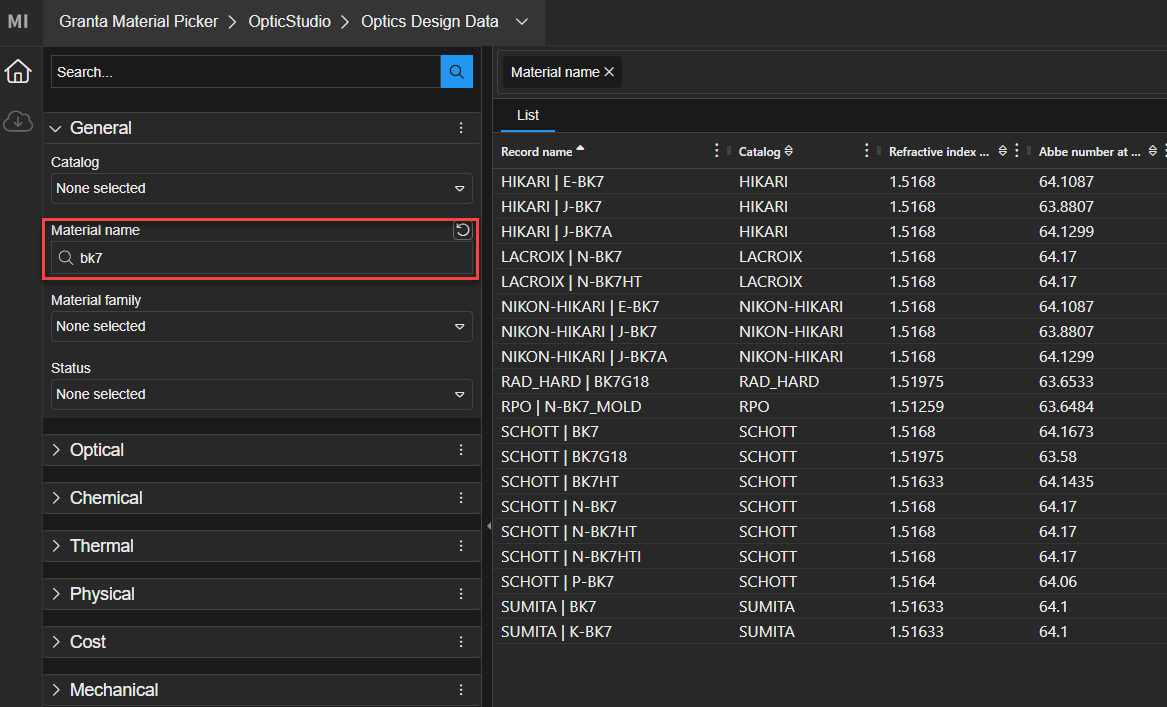Select record SCHOTT | N-BK7HTI
Screen dimensions: 1167x707
point(571,557)
